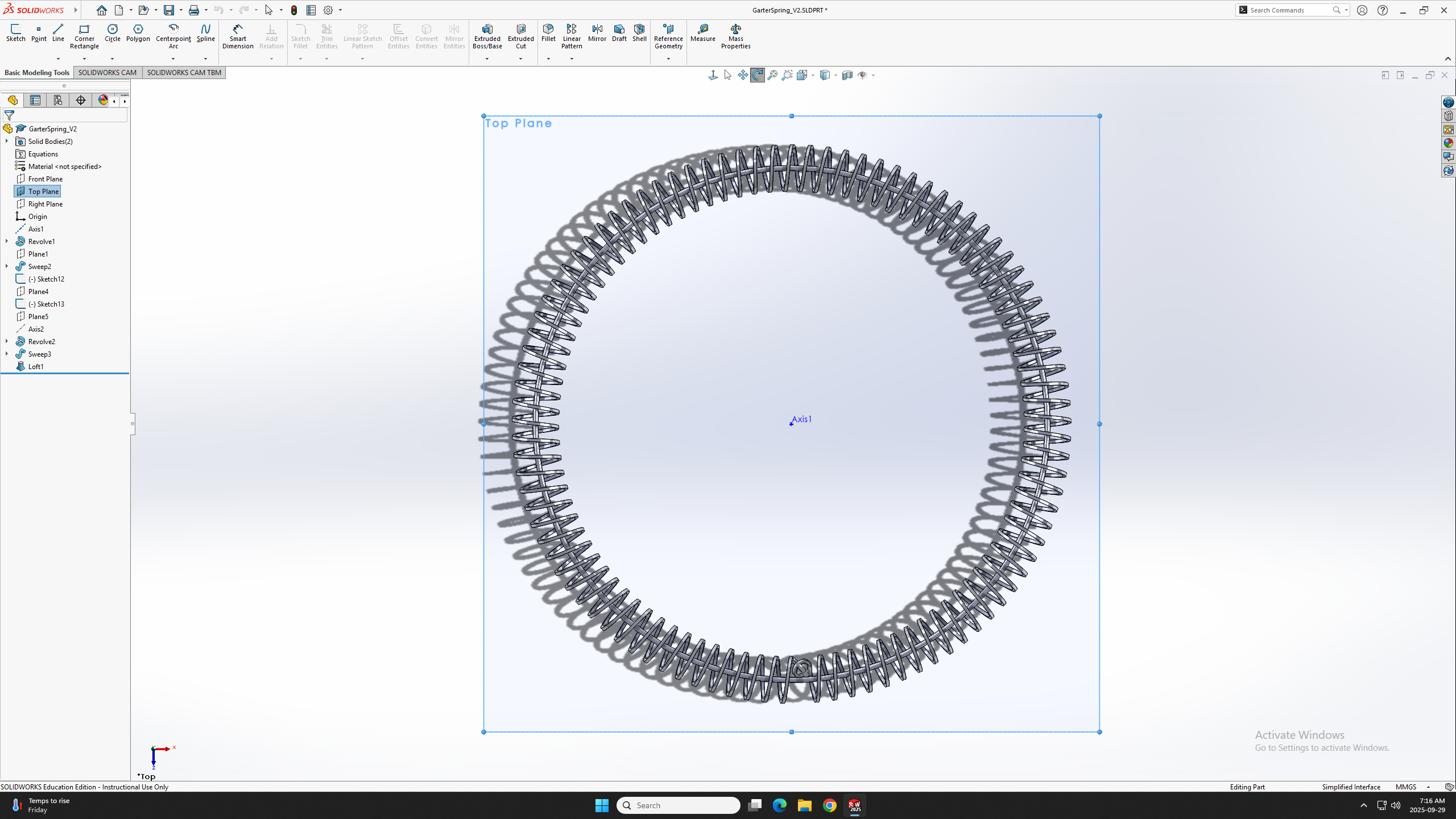Expand the Solid Bodies(2) folder
The width and height of the screenshot is (1456, 819).
pos(7,141)
